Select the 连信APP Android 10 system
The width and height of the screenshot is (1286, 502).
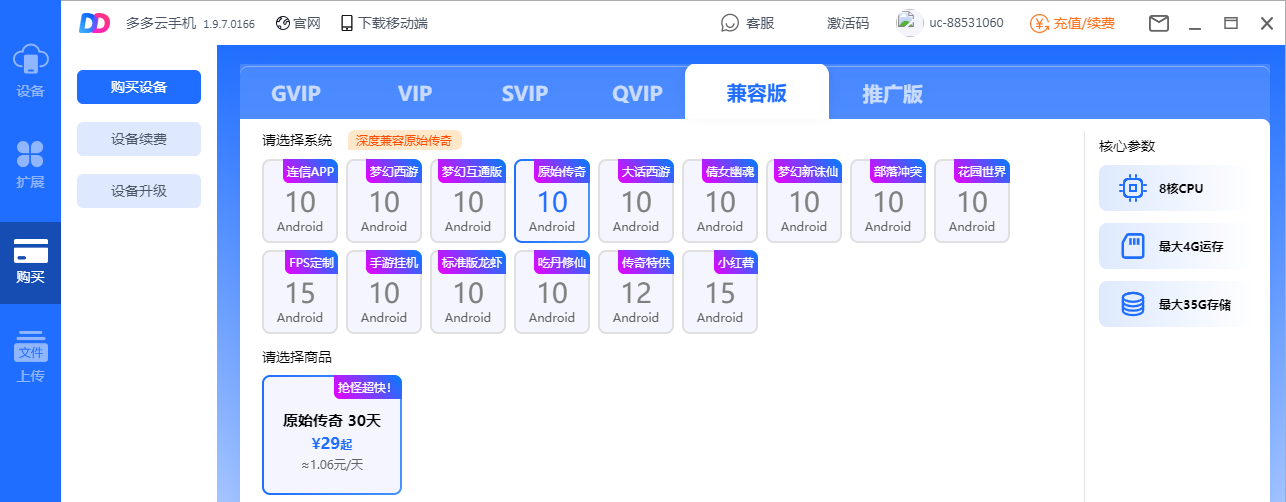click(x=300, y=201)
